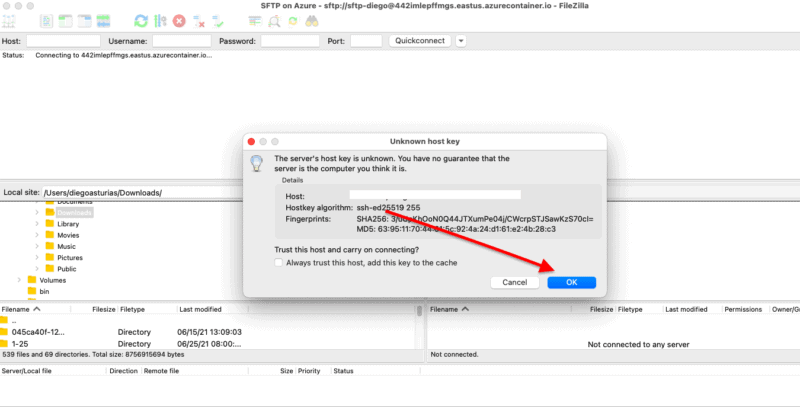
Task: Open directory listing filters dialog
Action: click(255, 21)
